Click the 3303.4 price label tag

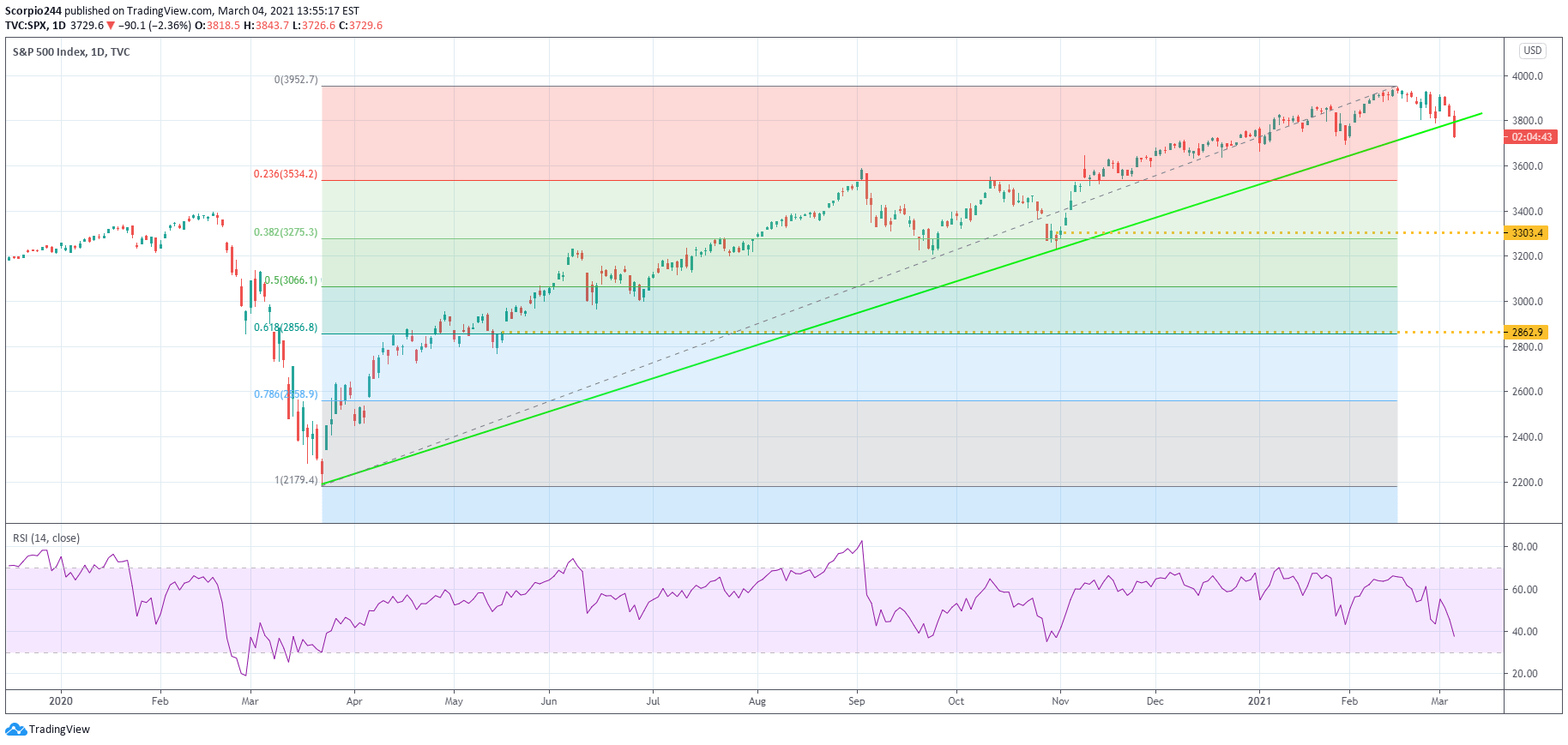pyautogui.click(x=1527, y=233)
